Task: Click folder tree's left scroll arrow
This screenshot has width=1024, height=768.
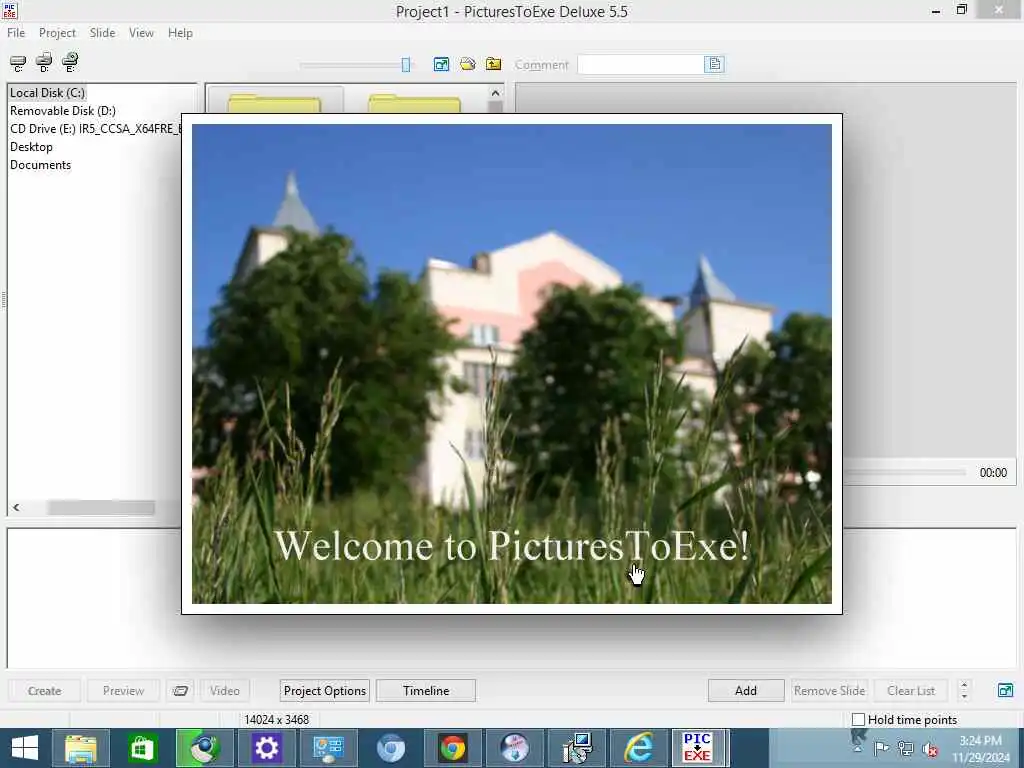Action: (16, 507)
